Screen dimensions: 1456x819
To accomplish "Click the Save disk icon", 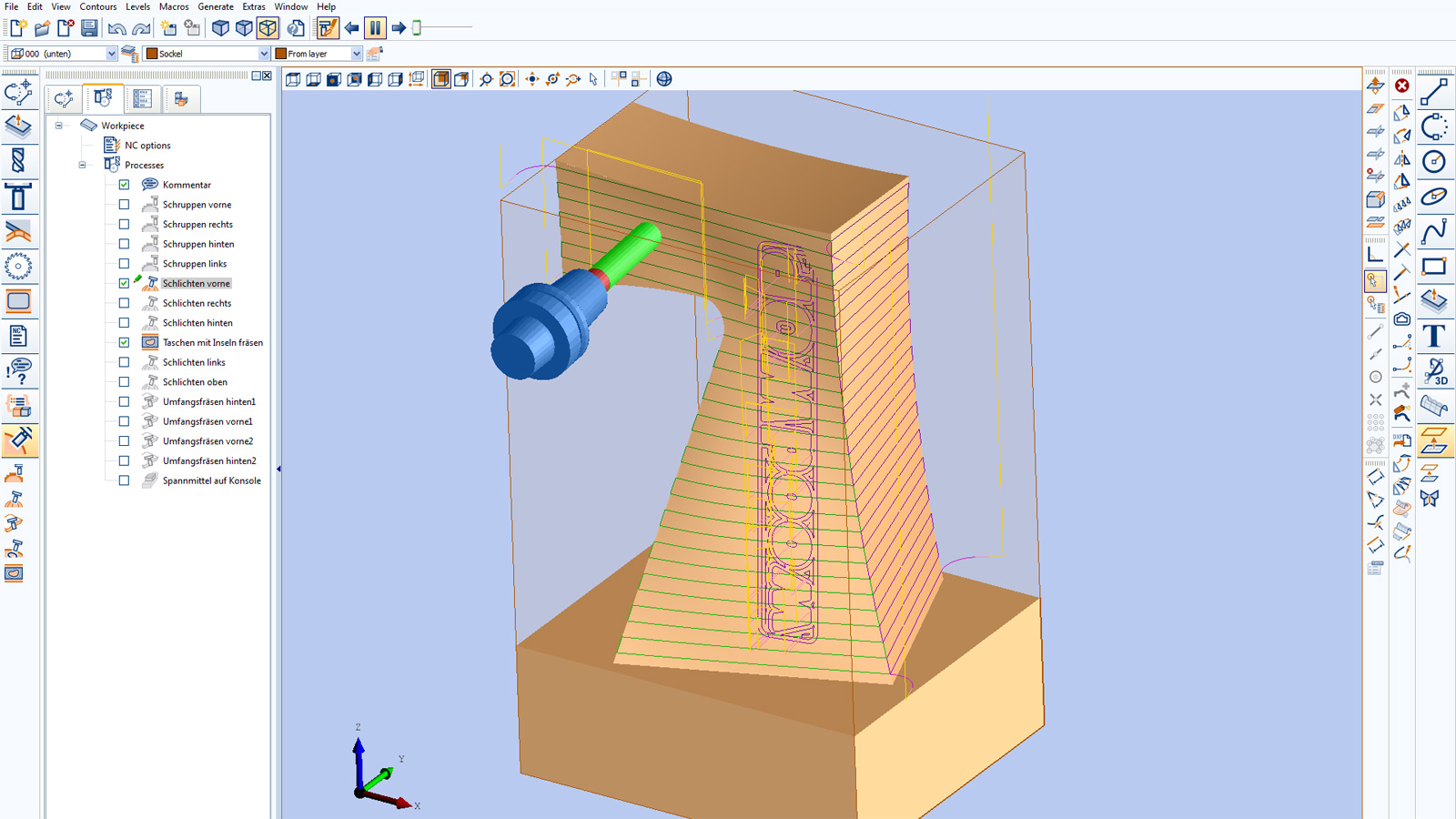I will pos(89,28).
